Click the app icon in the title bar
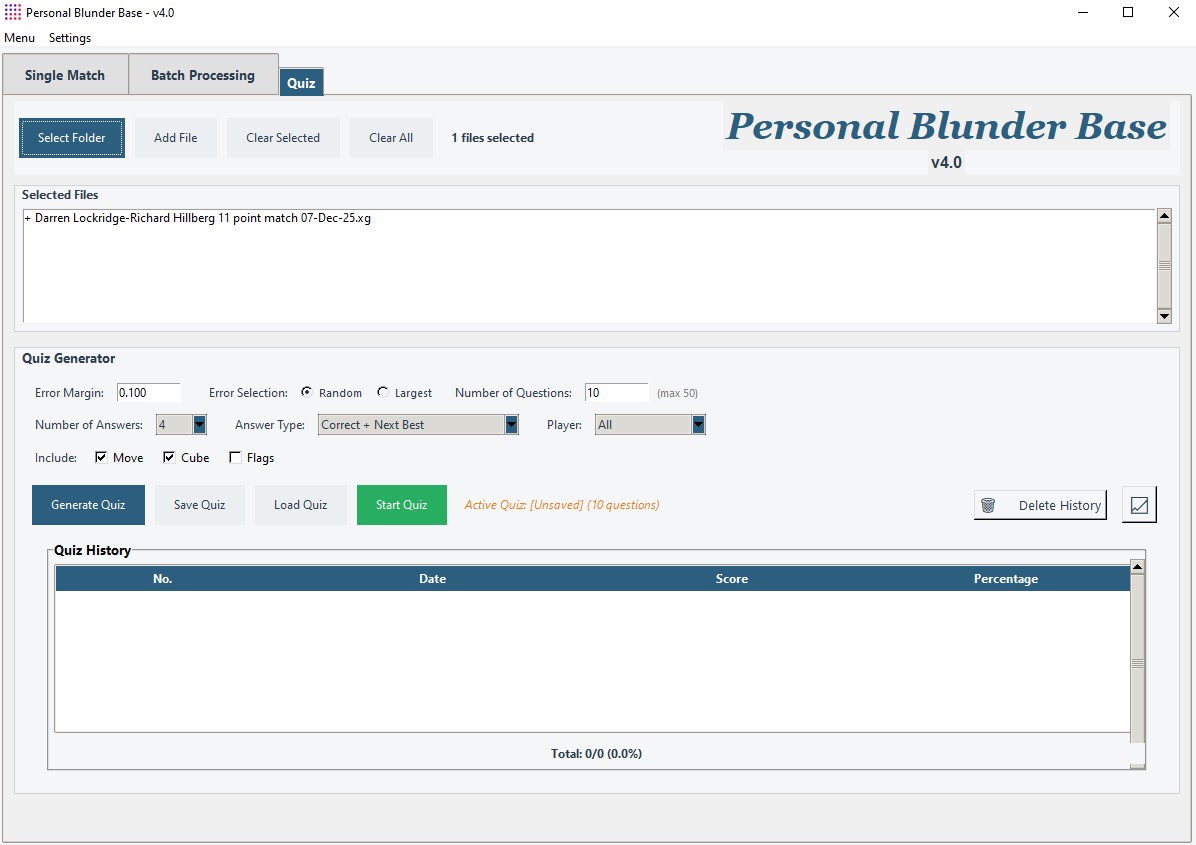The width and height of the screenshot is (1196, 845). click(13, 12)
